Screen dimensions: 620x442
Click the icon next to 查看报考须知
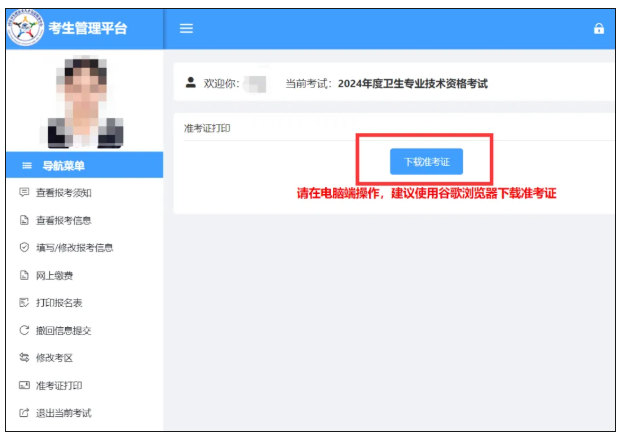point(24,193)
